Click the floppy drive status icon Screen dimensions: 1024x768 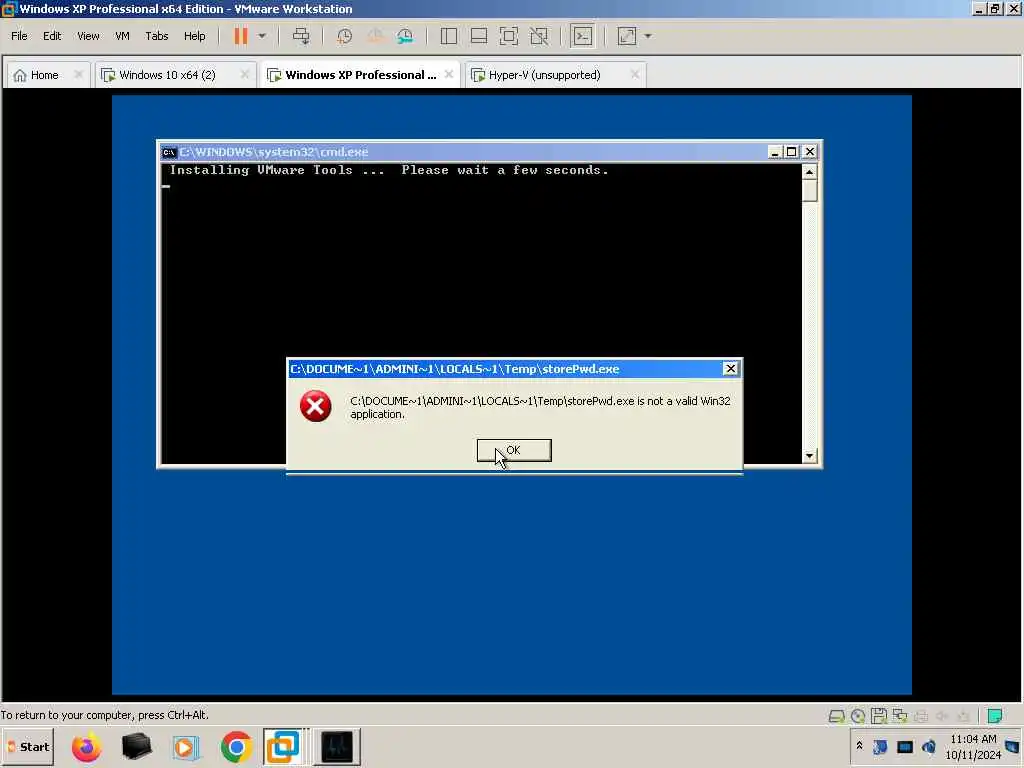click(879, 716)
